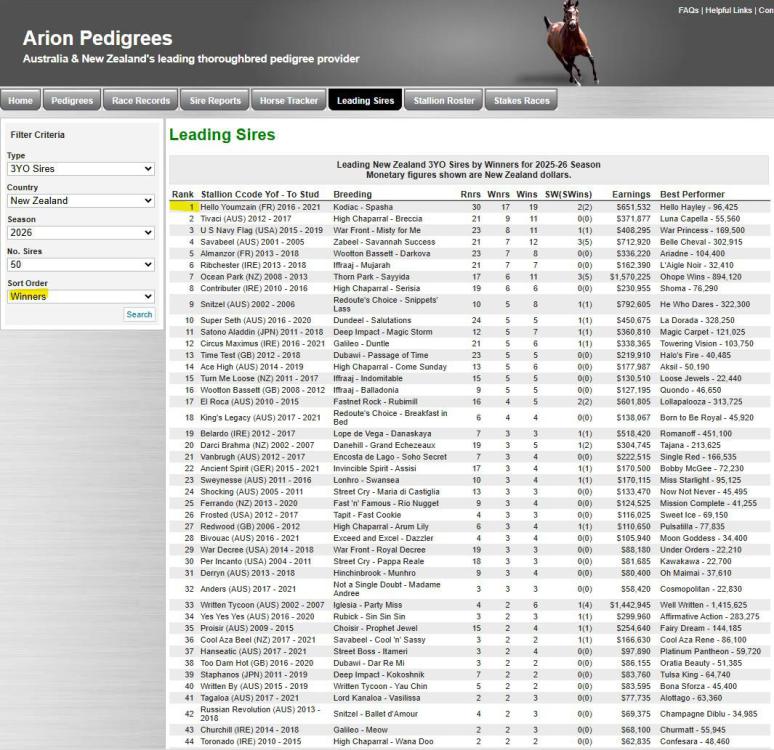Image resolution: width=774 pixels, height=750 pixels.
Task: Click stallion U S Navy Flag (USA)
Action: (x=262, y=231)
